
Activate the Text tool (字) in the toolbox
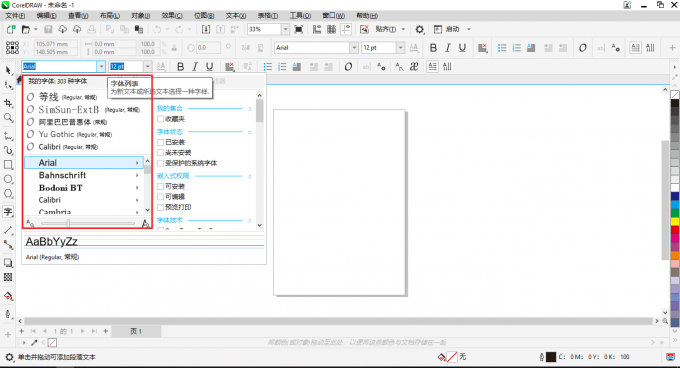[8, 212]
